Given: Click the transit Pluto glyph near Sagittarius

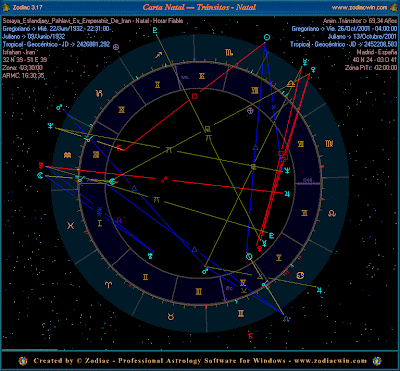Looking at the screenshot, I should click(x=155, y=30).
